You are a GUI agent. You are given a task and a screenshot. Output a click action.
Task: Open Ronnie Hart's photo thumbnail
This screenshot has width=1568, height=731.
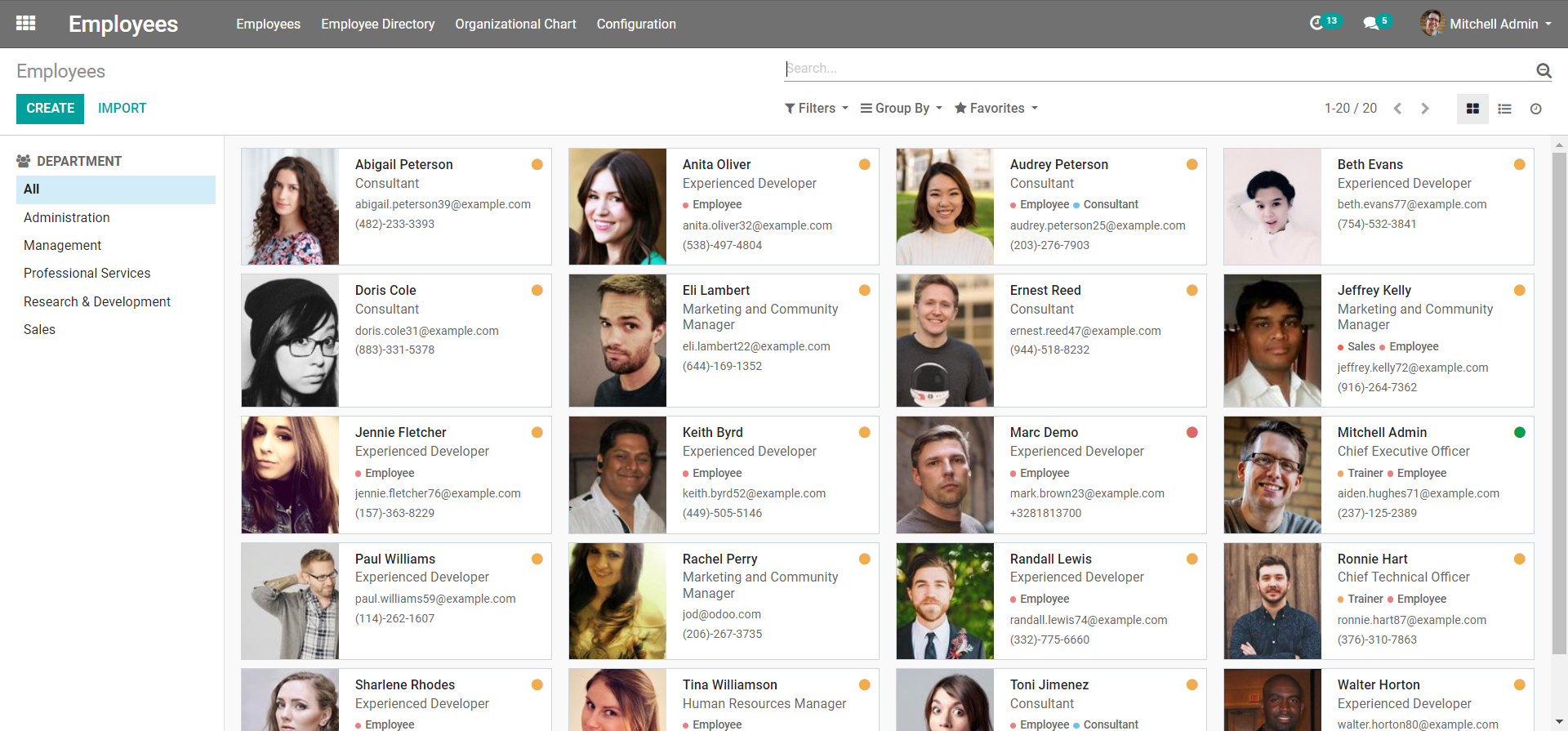1272,601
